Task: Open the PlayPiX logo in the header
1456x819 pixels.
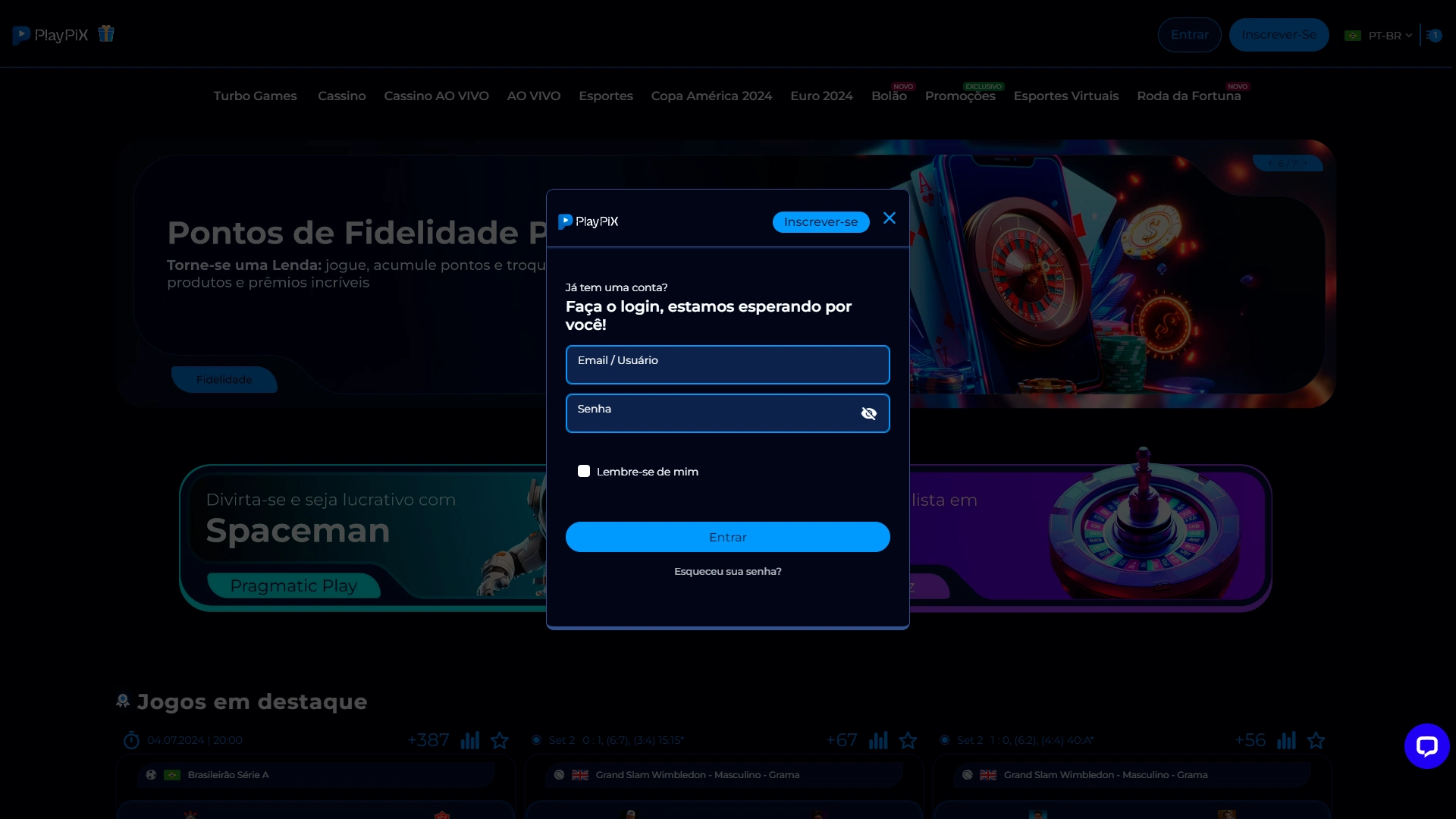Action: 50,35
